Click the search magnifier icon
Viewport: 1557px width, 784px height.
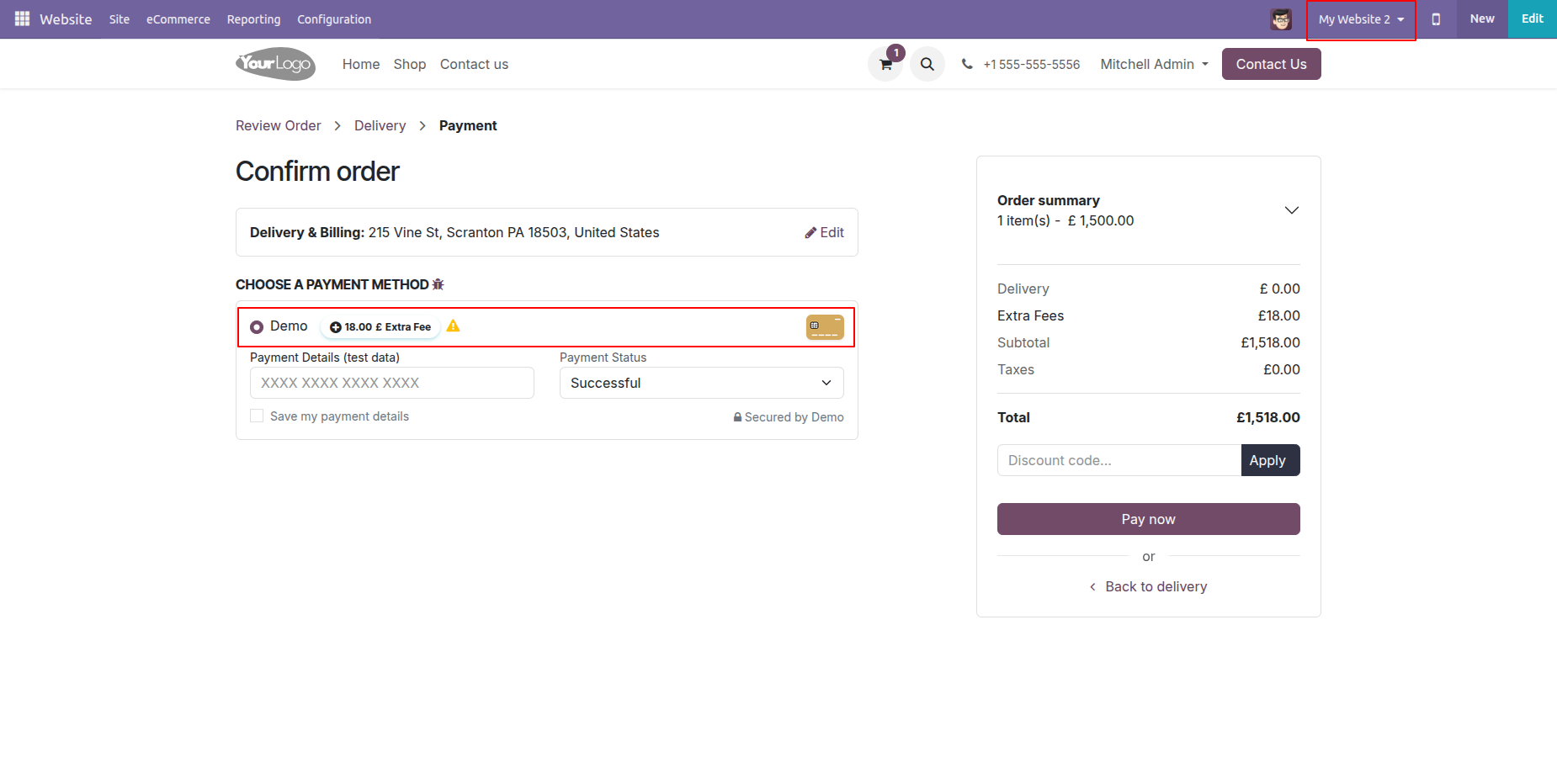(x=927, y=64)
